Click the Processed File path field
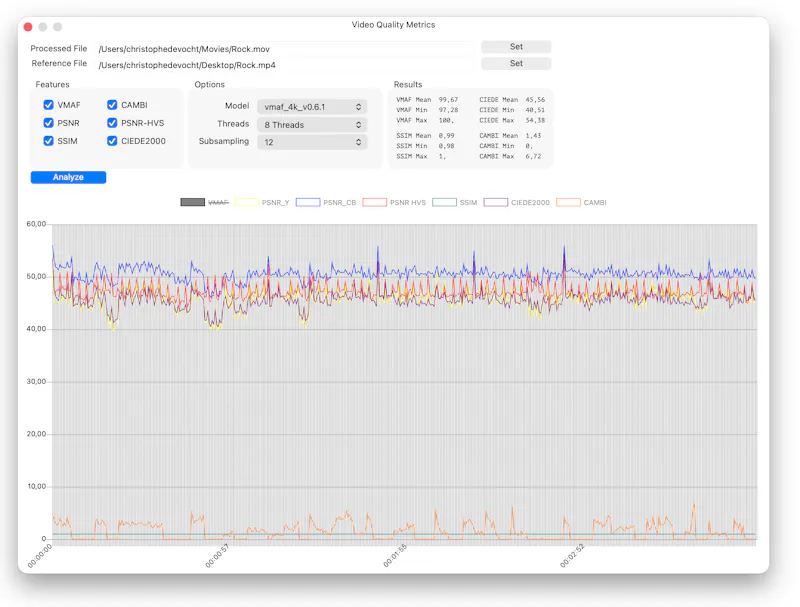 [x=285, y=49]
